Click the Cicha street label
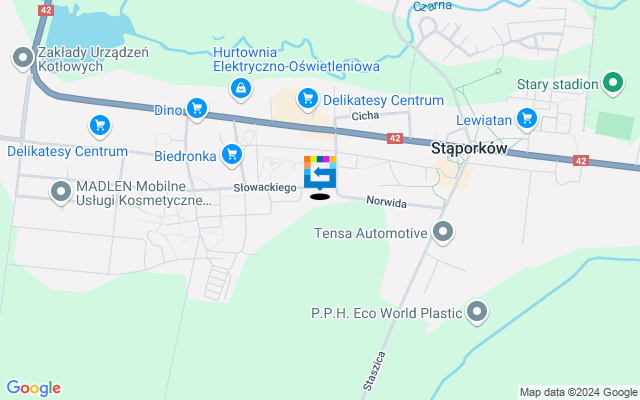Viewport: 640px width, 400px height. [x=365, y=116]
